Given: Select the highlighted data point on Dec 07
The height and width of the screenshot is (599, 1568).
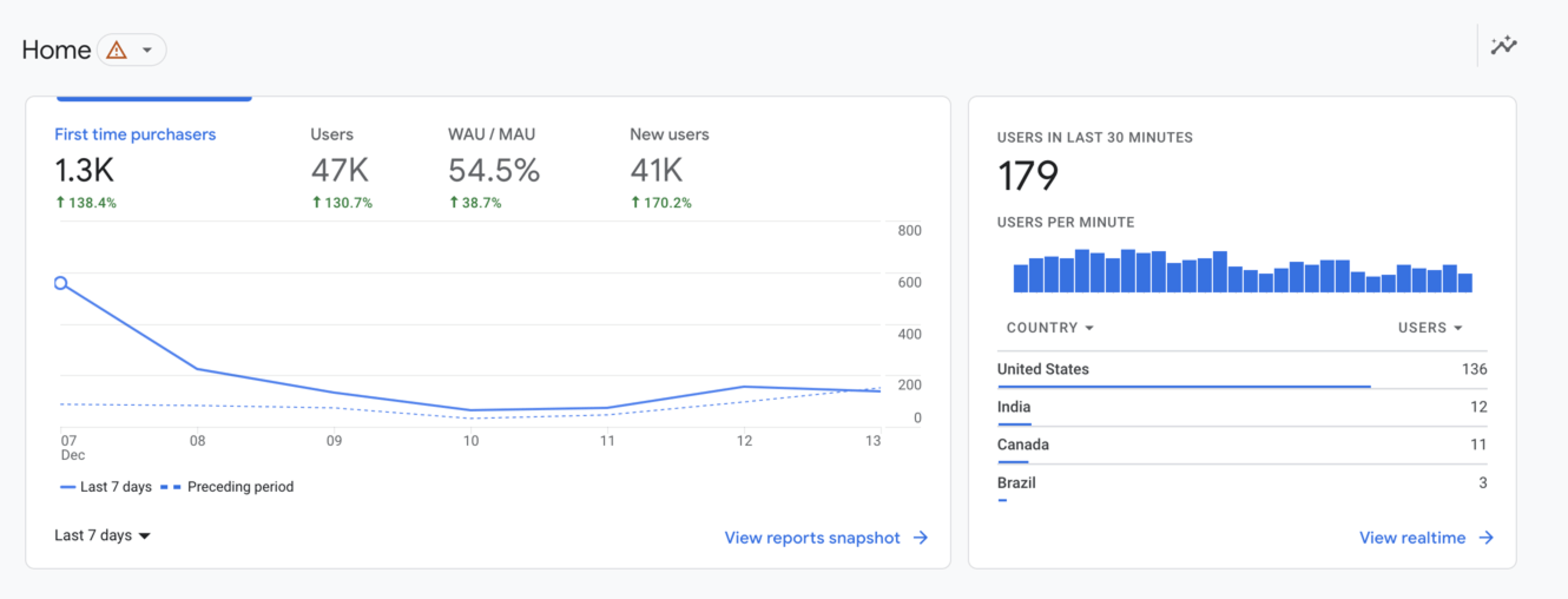Looking at the screenshot, I should click(61, 283).
